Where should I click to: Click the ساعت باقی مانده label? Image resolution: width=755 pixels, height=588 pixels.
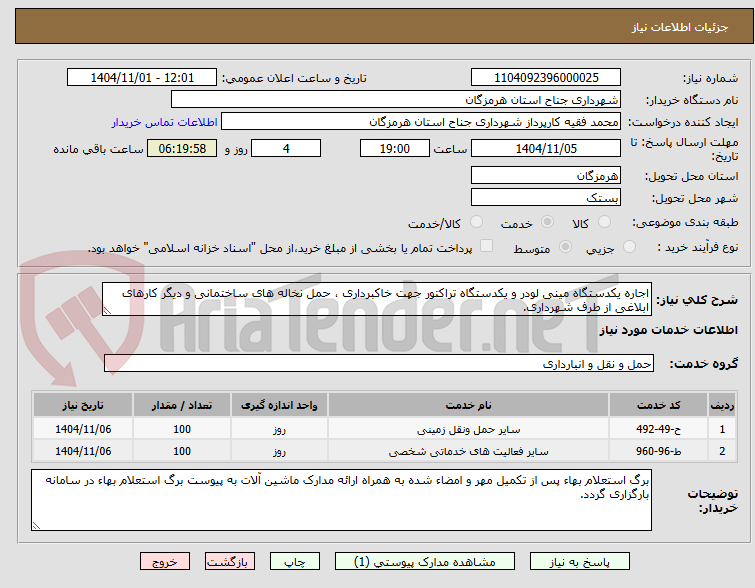(x=98, y=149)
